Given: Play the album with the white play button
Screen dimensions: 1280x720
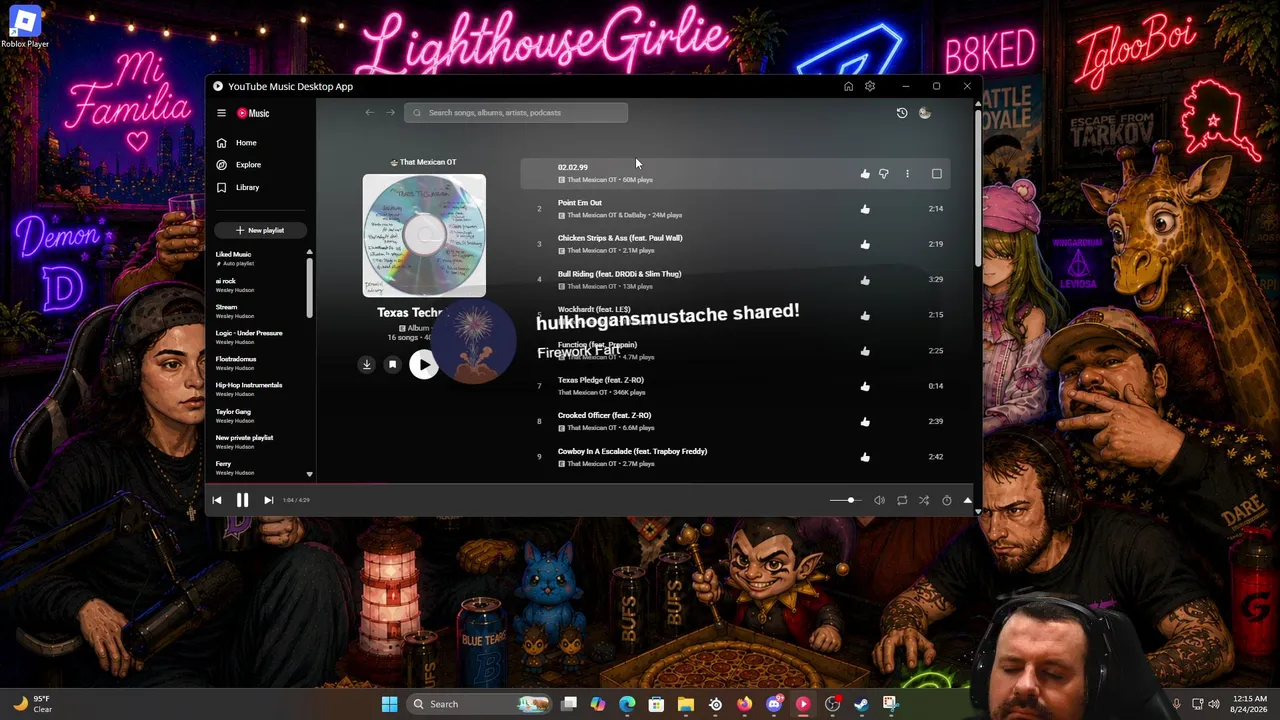Looking at the screenshot, I should [424, 365].
